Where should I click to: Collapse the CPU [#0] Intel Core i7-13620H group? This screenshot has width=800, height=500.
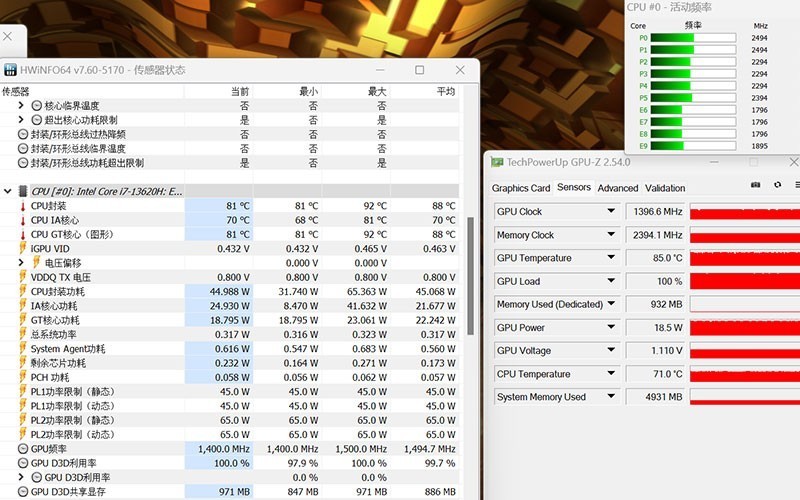click(9, 190)
